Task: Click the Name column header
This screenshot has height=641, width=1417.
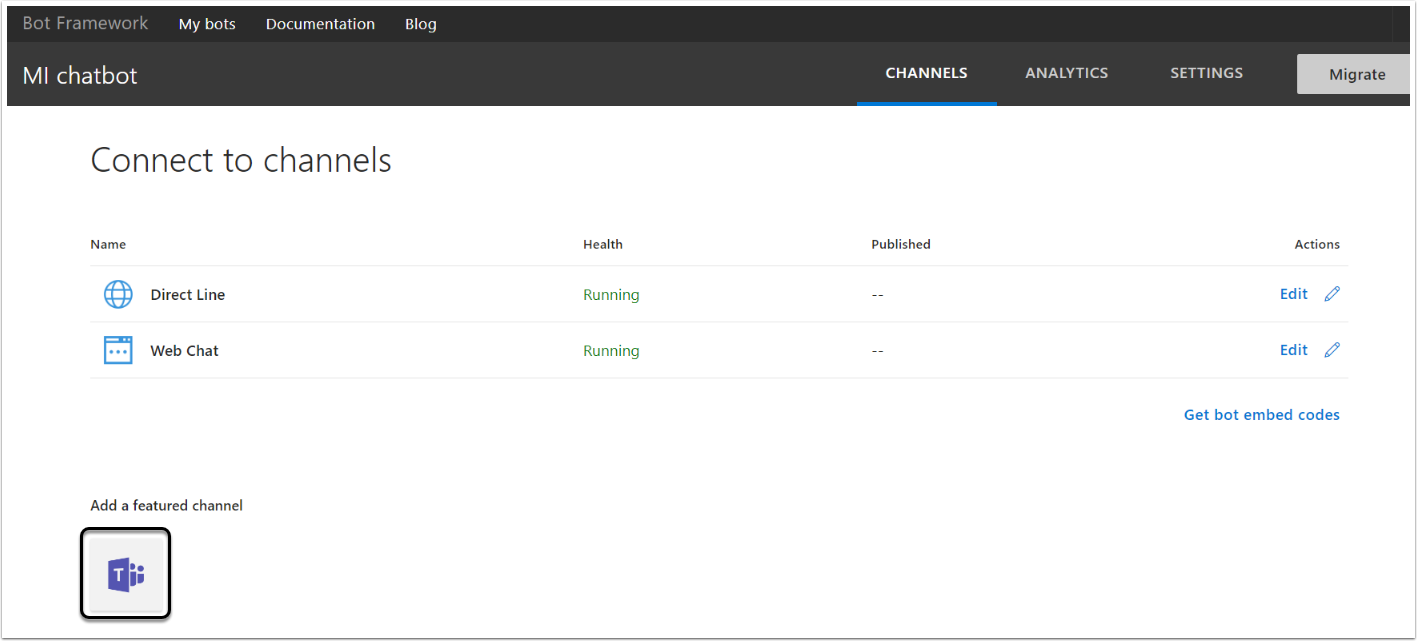Action: point(108,244)
